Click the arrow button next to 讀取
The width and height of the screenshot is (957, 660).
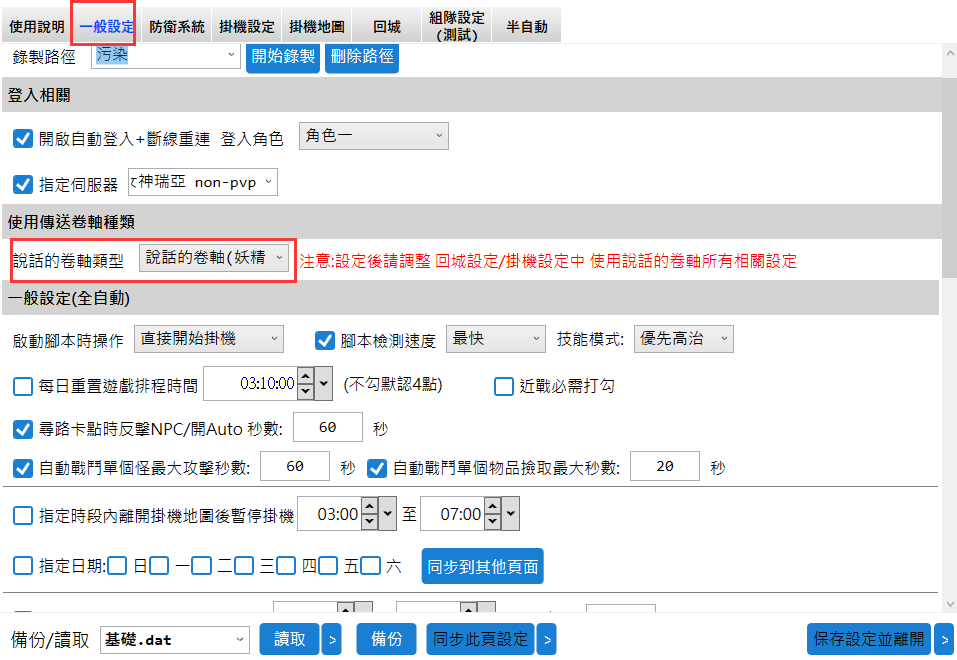point(331,640)
